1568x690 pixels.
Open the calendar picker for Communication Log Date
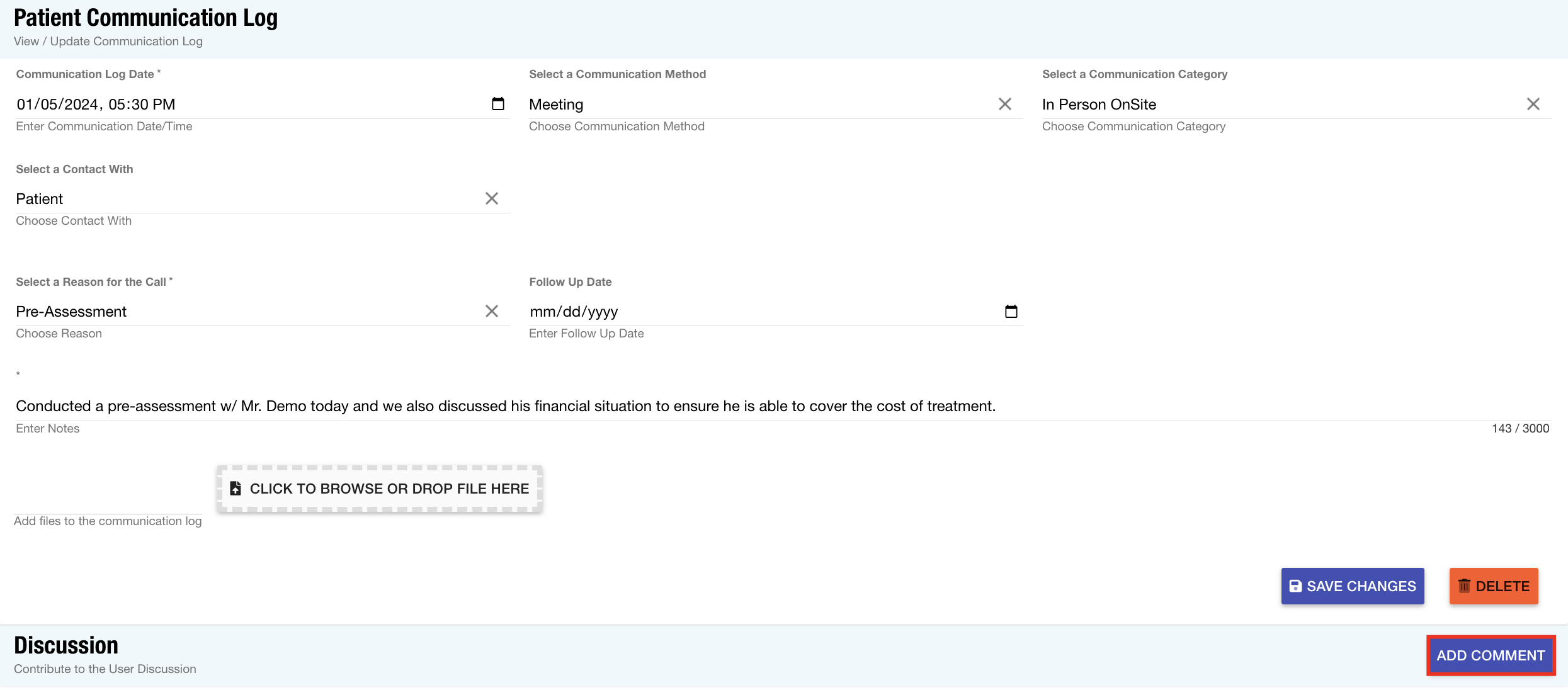(498, 103)
